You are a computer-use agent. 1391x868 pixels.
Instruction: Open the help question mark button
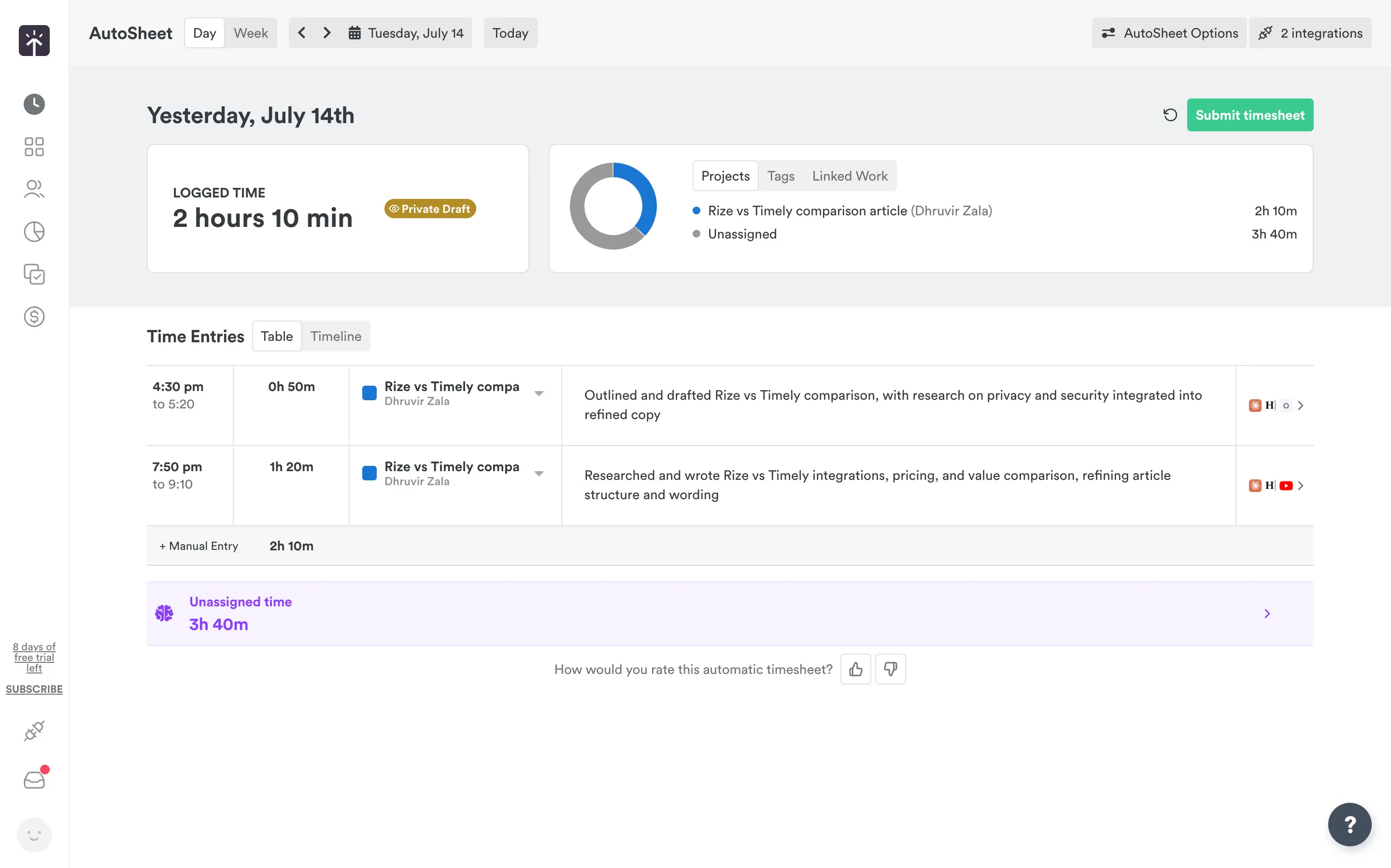(x=1349, y=825)
